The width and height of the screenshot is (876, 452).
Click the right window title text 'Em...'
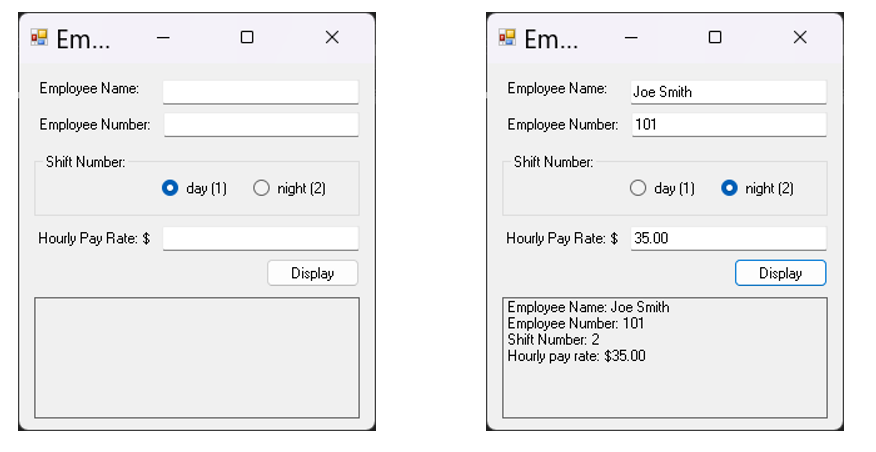[551, 39]
